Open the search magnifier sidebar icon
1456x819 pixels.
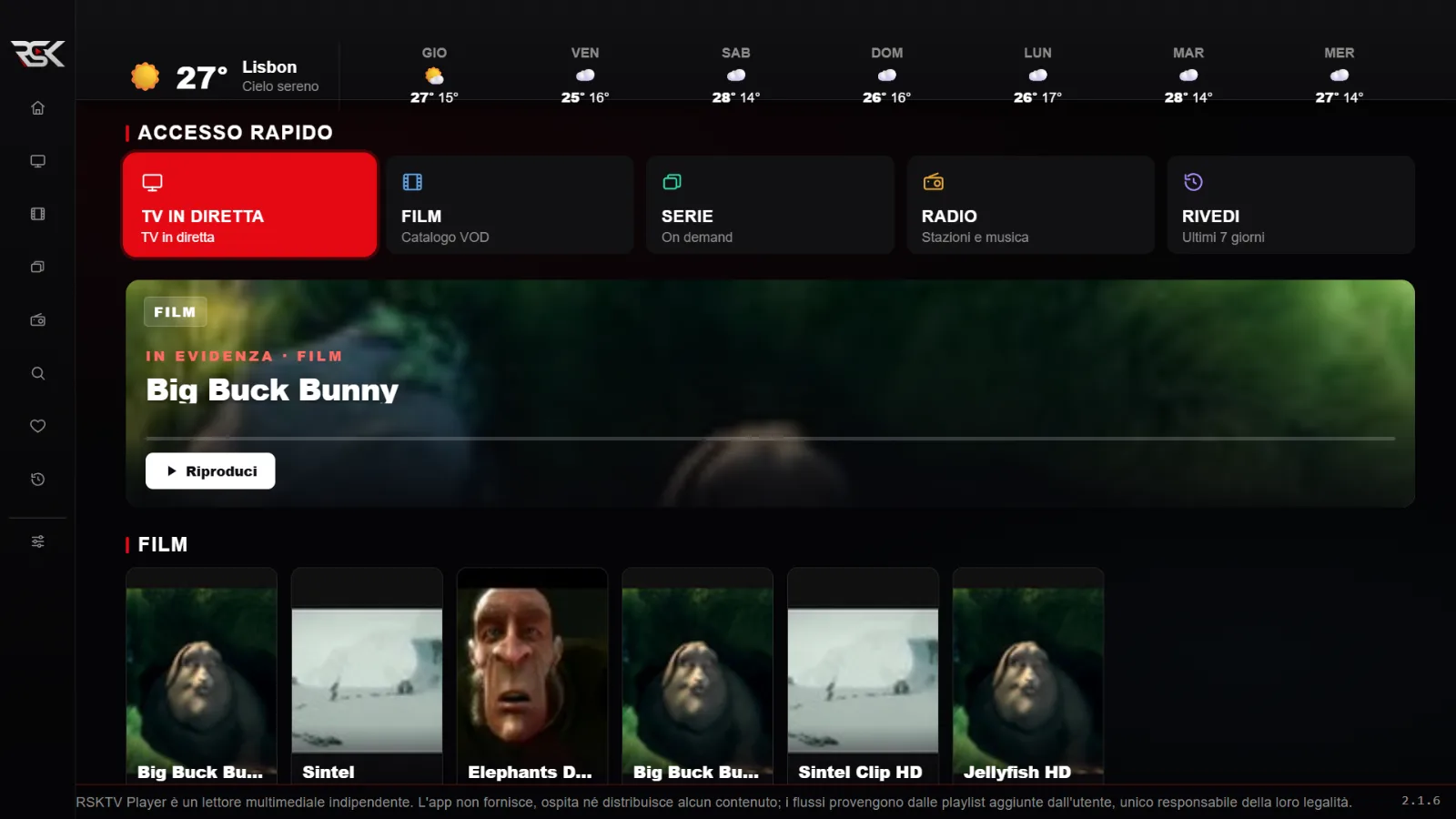click(37, 373)
